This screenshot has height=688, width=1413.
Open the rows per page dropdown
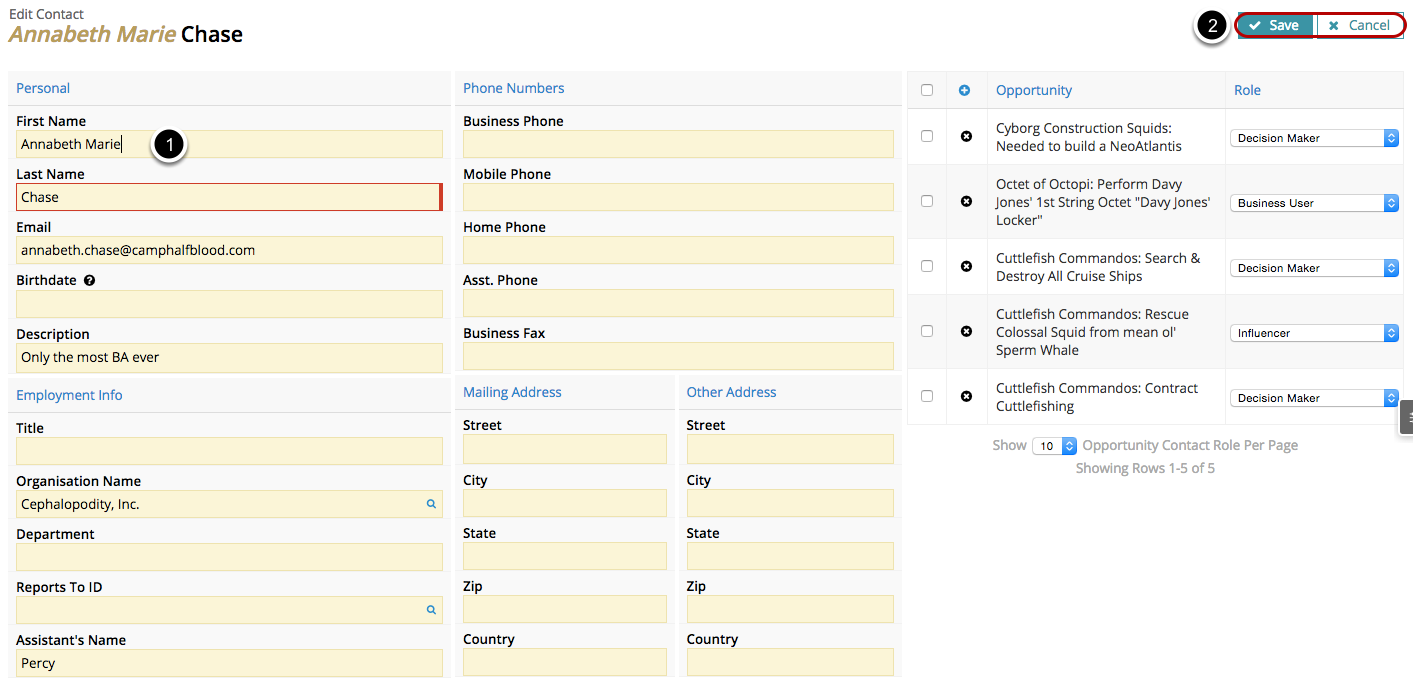click(x=1055, y=446)
